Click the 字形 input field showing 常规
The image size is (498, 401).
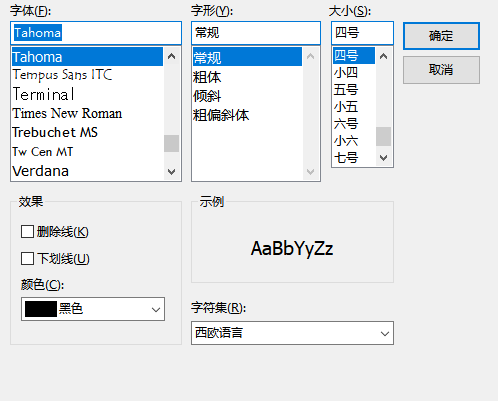(256, 33)
